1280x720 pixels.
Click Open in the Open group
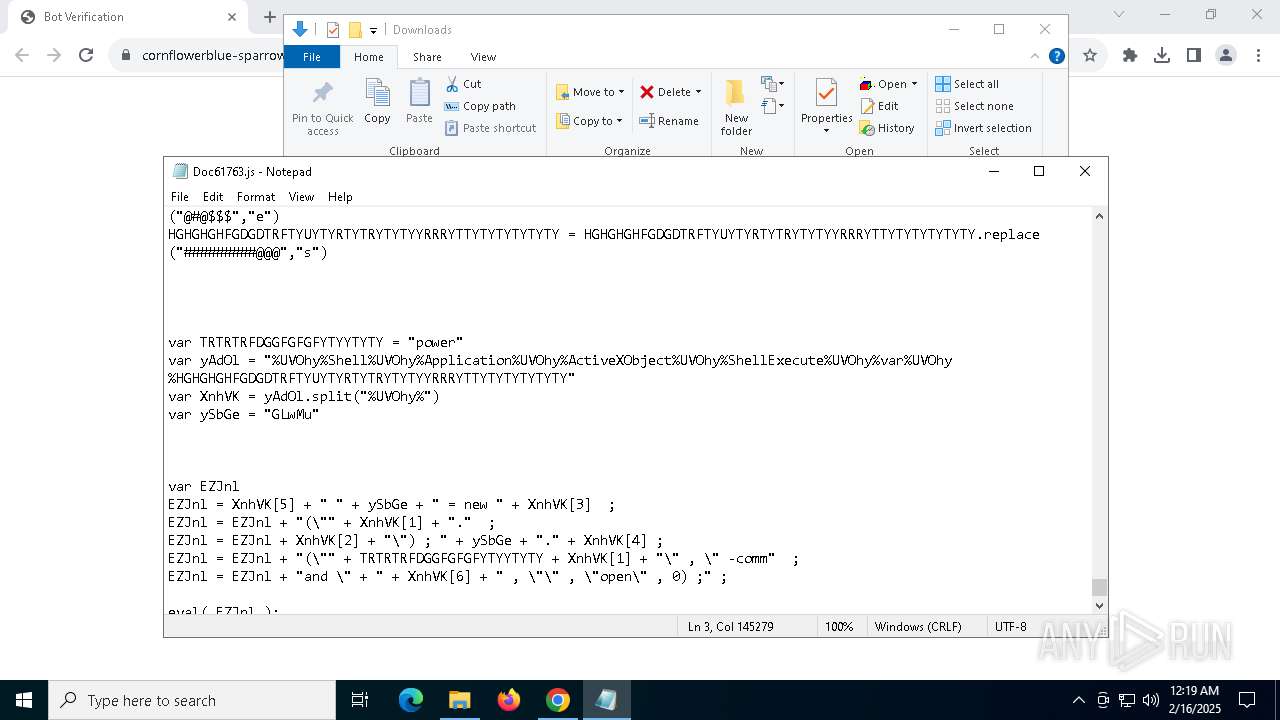[884, 84]
